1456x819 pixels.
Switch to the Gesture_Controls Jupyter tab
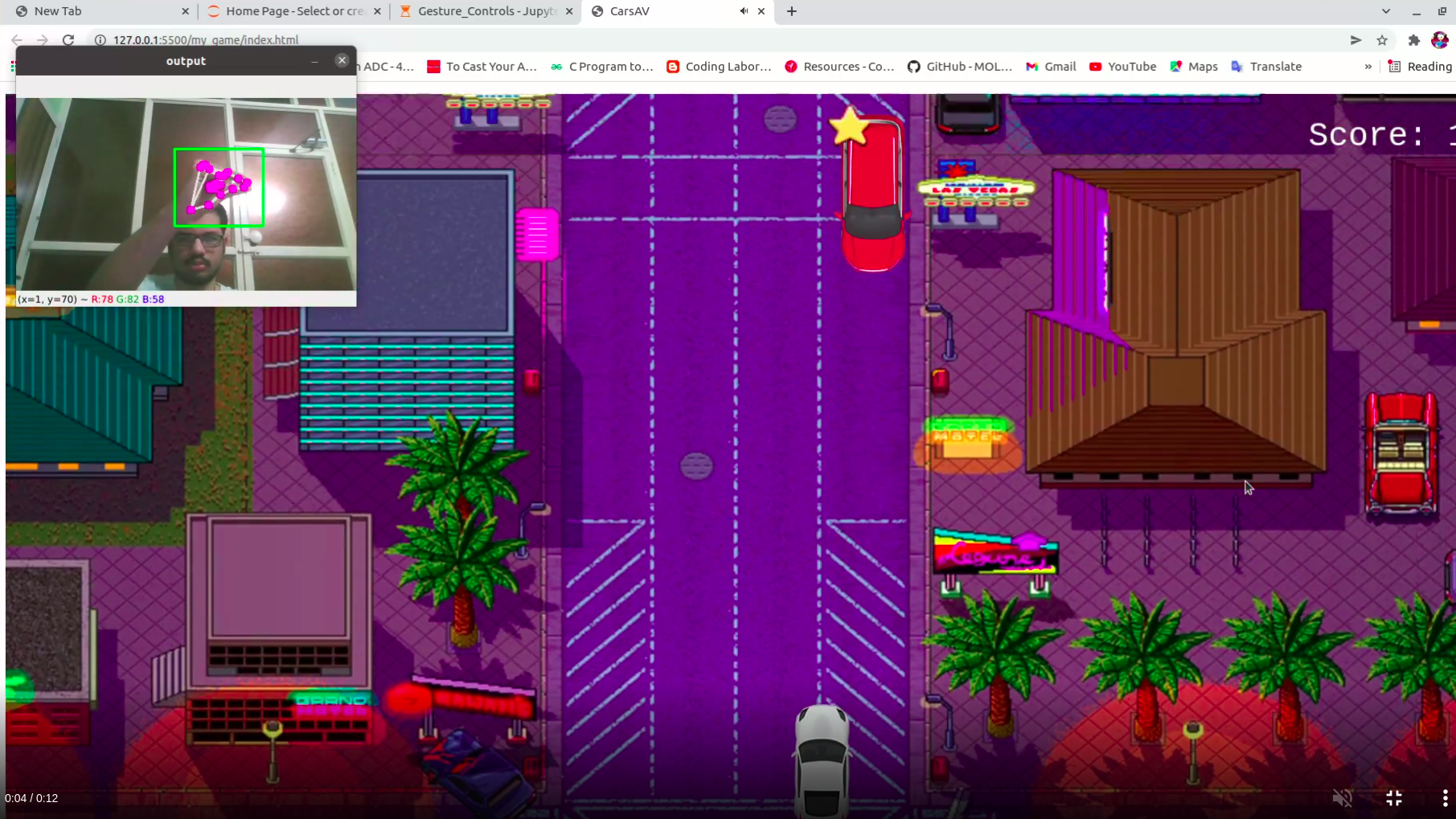[486, 11]
